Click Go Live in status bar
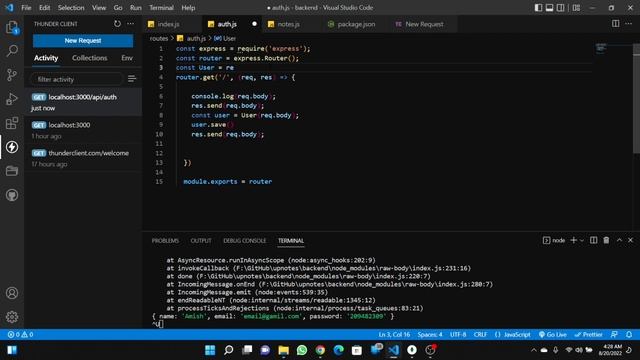Screen dimensions: 640x360 (x=552, y=334)
